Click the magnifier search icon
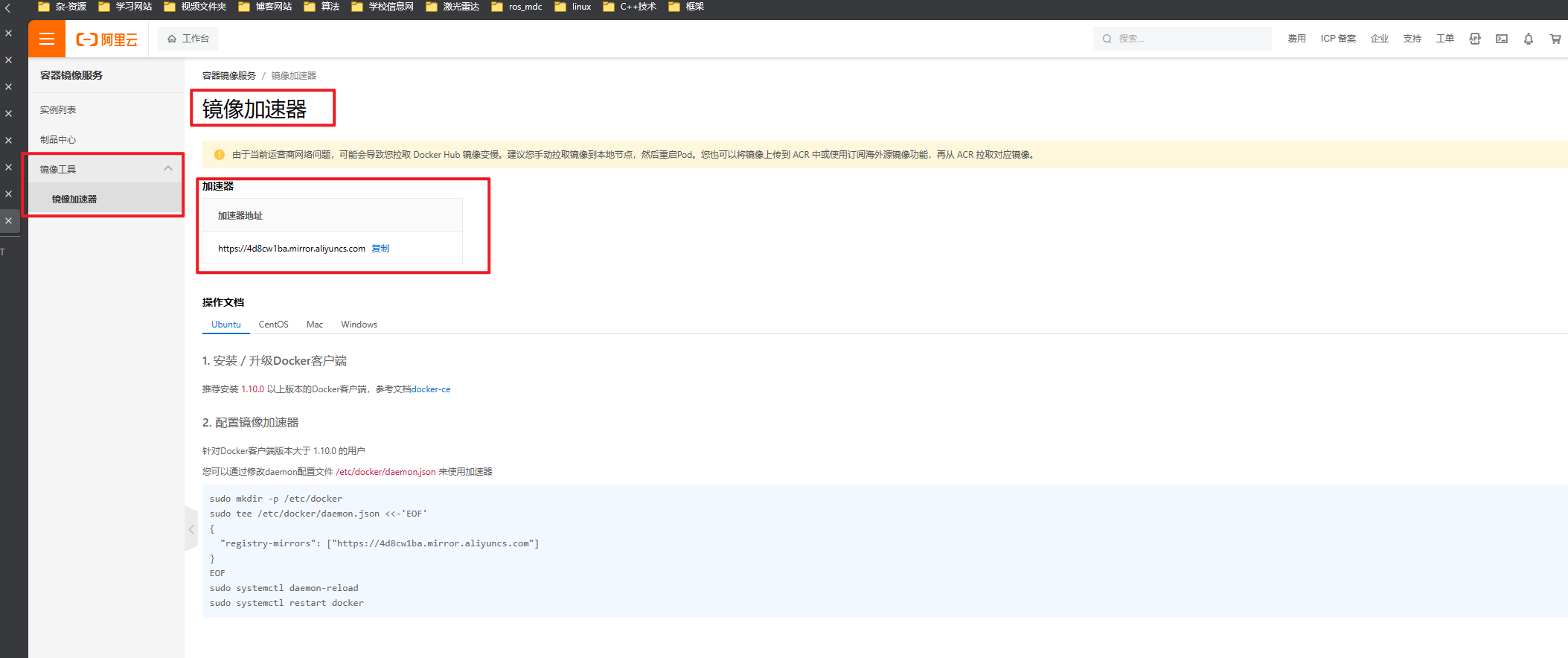The height and width of the screenshot is (658, 1568). (x=1107, y=39)
